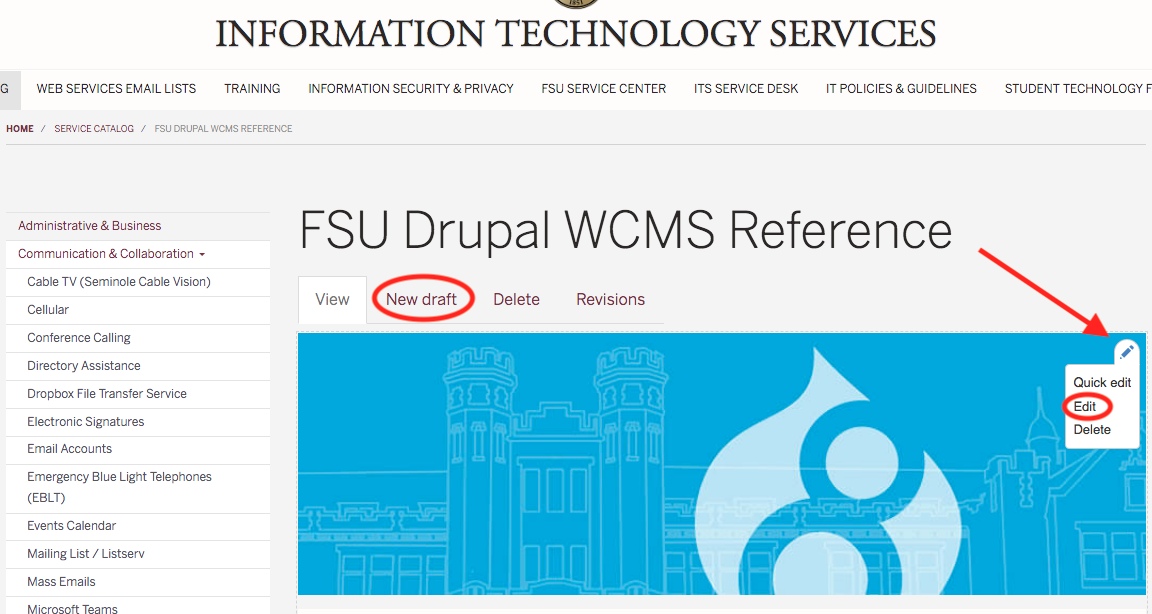Screen dimensions: 1152x614
Task: Open the Delete tab
Action: click(x=516, y=300)
